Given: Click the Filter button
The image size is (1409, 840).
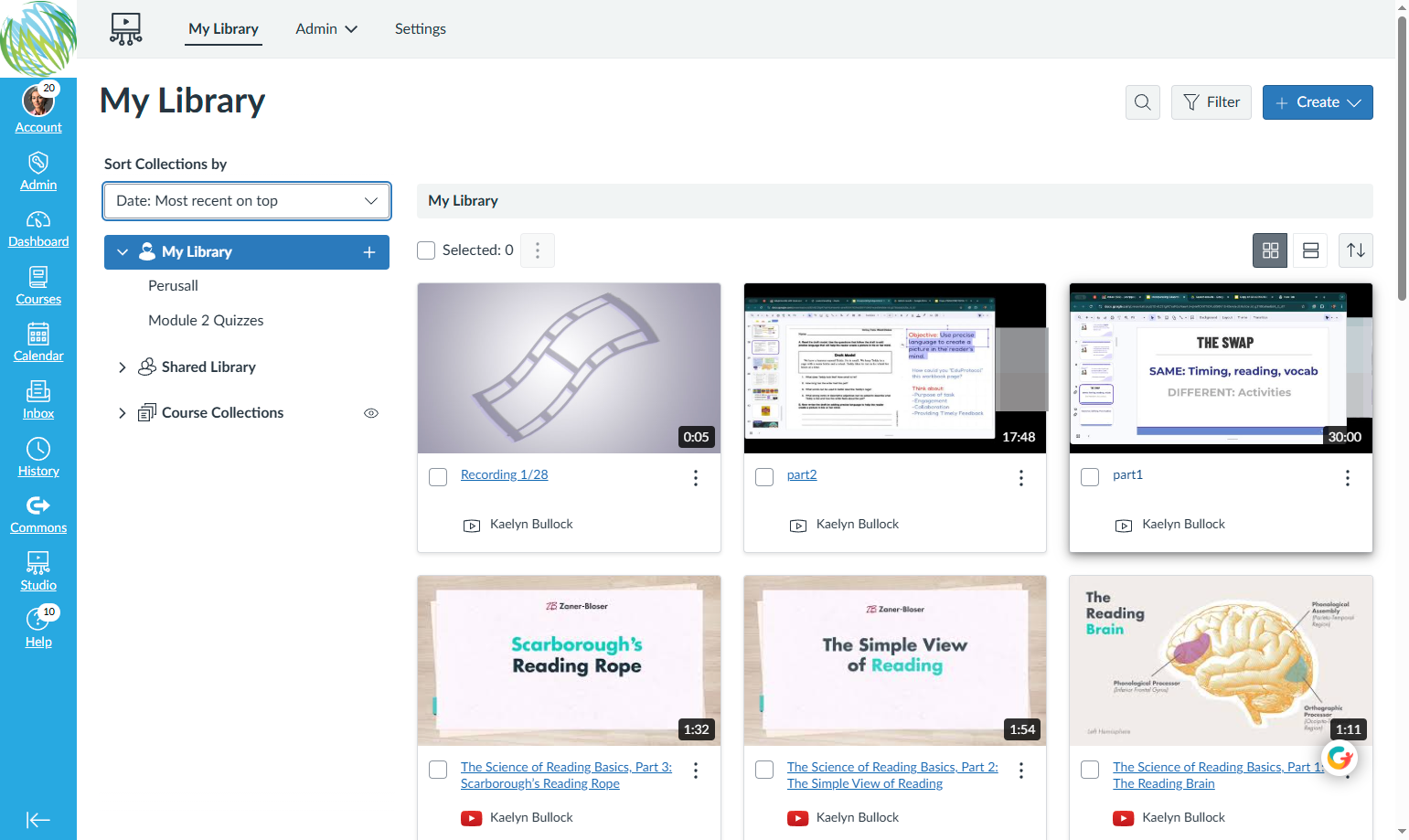Looking at the screenshot, I should click(x=1212, y=102).
